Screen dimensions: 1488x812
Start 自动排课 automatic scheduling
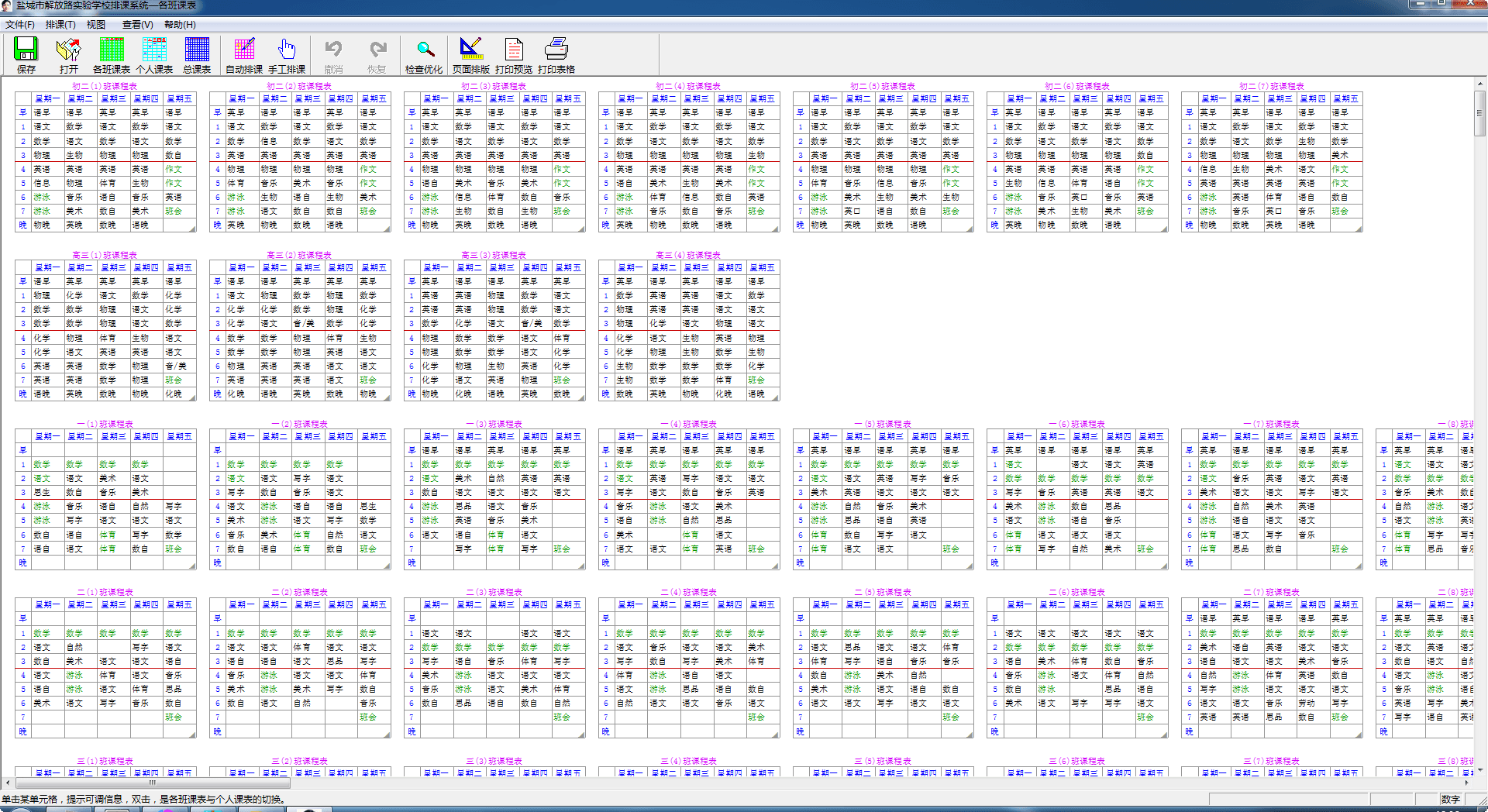[x=244, y=54]
